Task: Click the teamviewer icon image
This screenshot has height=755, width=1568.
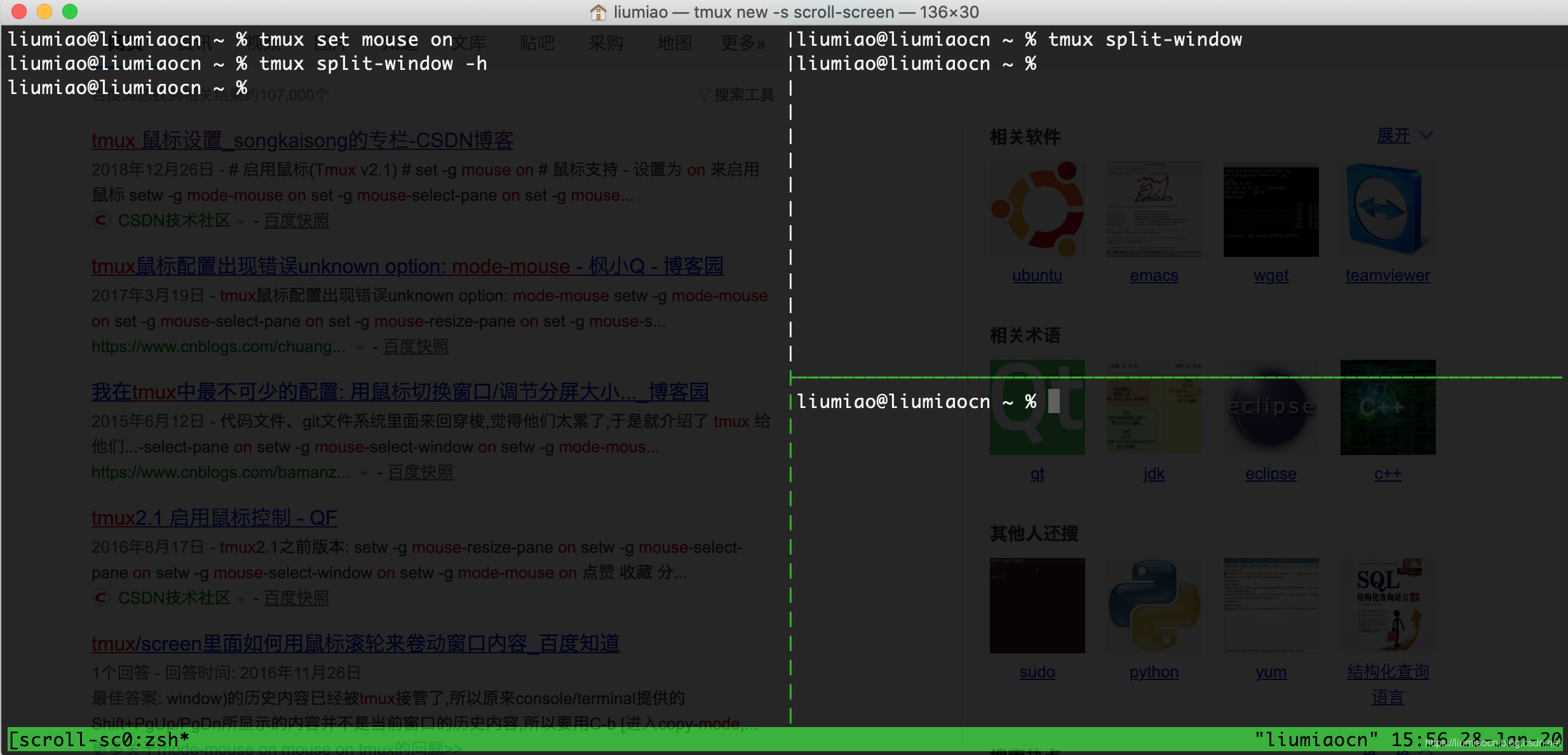Action: pos(1388,209)
